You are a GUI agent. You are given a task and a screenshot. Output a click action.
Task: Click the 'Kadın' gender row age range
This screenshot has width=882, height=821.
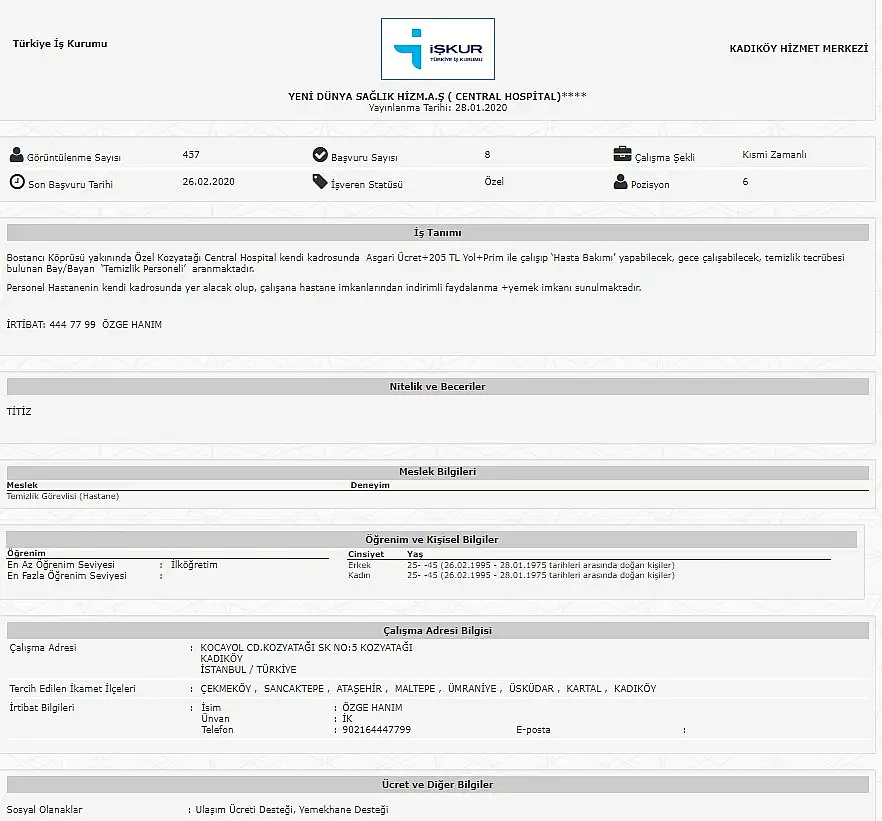(541, 575)
